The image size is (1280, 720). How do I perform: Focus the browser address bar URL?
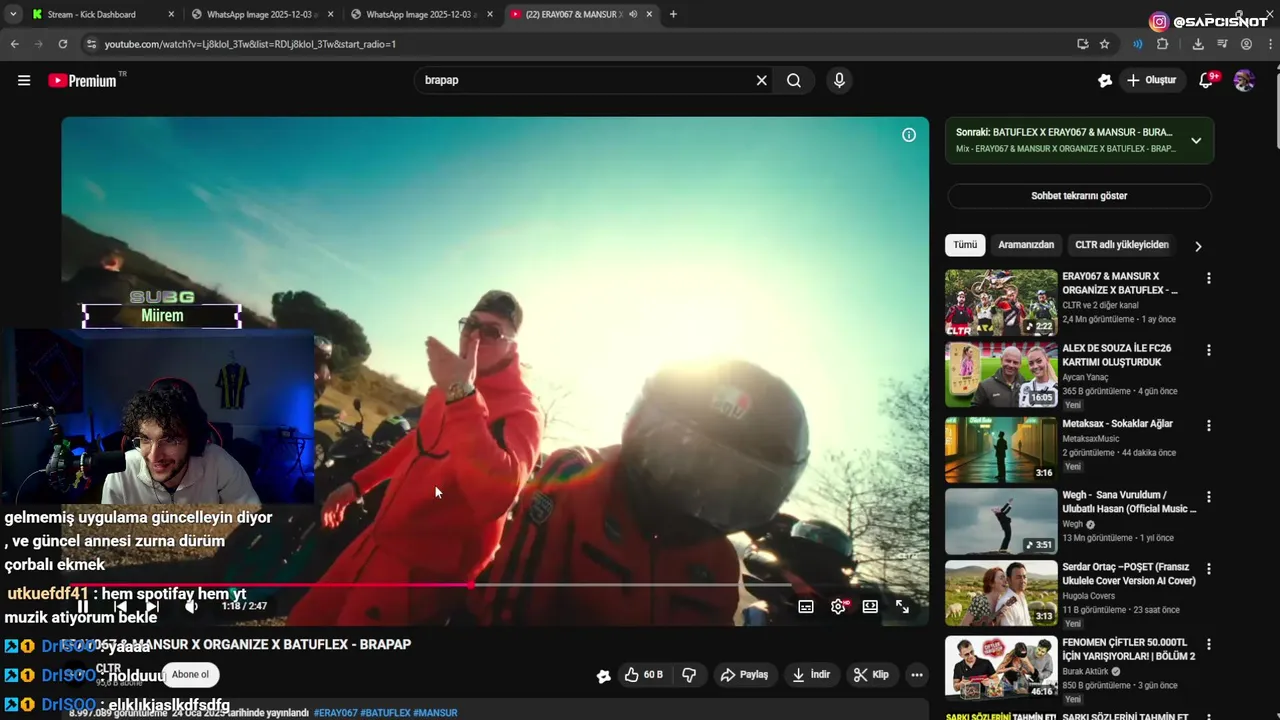(250, 44)
